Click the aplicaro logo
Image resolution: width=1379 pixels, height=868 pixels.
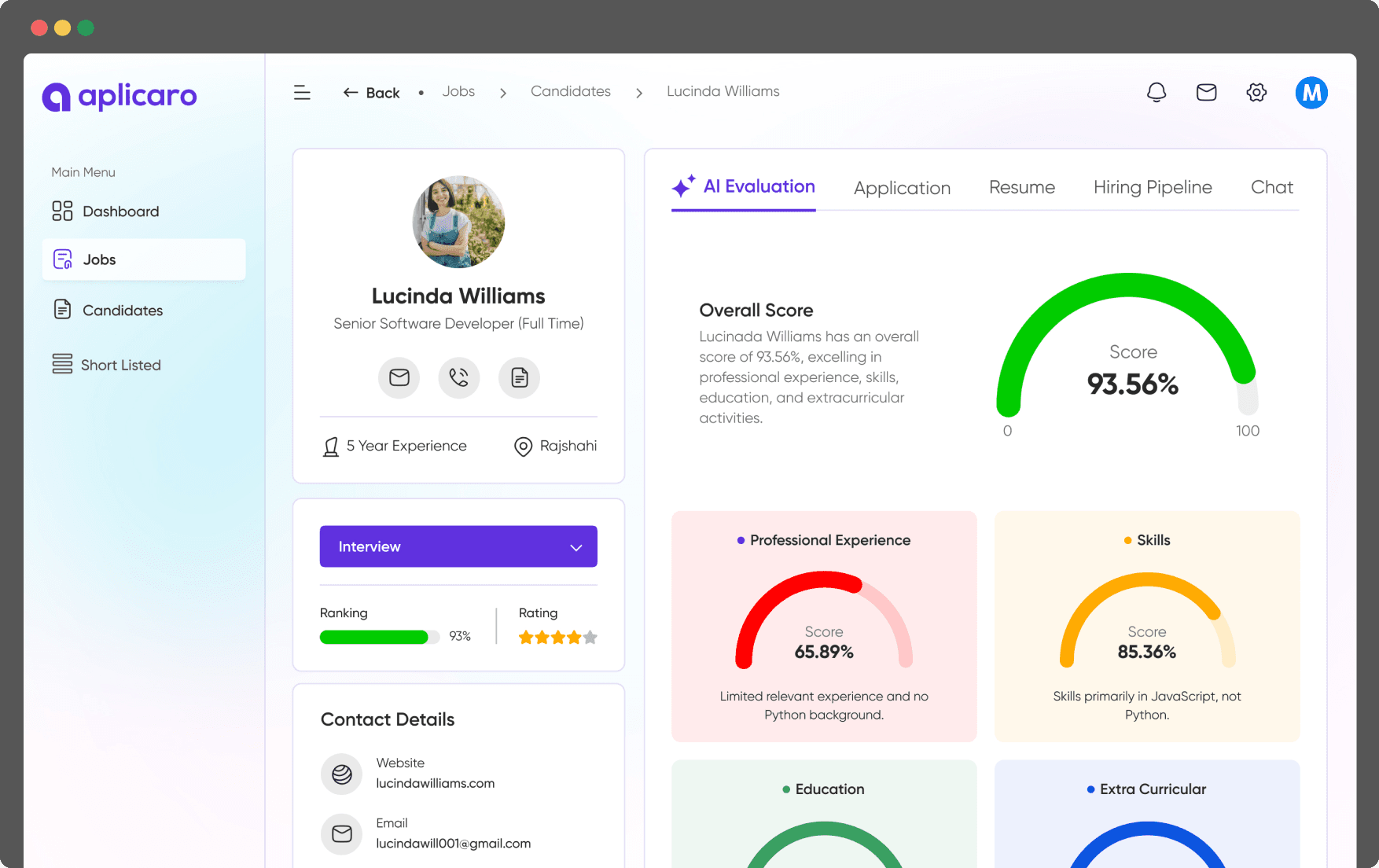[x=120, y=97]
